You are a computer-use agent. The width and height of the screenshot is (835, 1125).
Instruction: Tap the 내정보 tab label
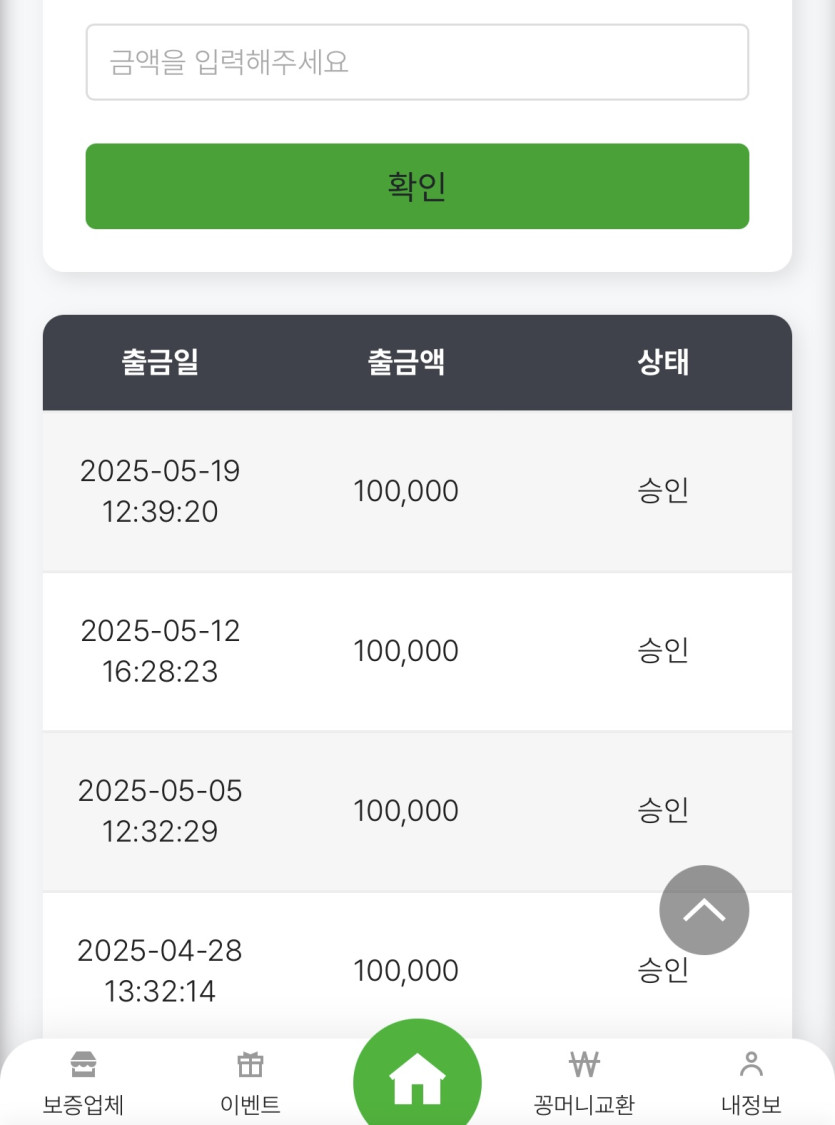(751, 1105)
